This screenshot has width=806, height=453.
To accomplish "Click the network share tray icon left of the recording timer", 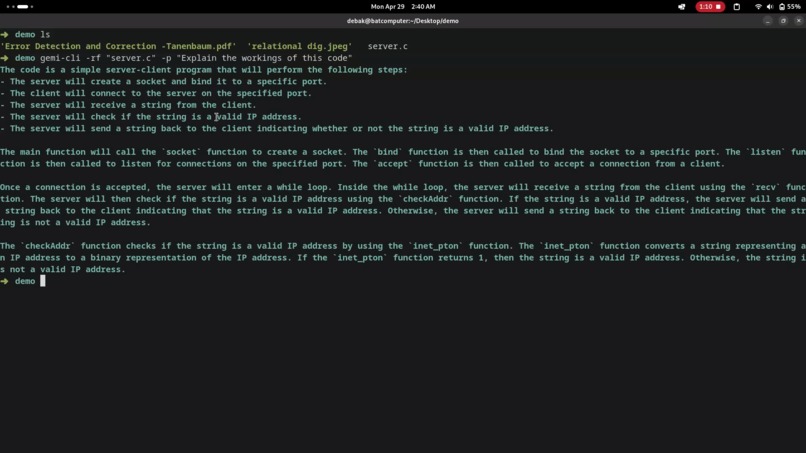I will (682, 7).
